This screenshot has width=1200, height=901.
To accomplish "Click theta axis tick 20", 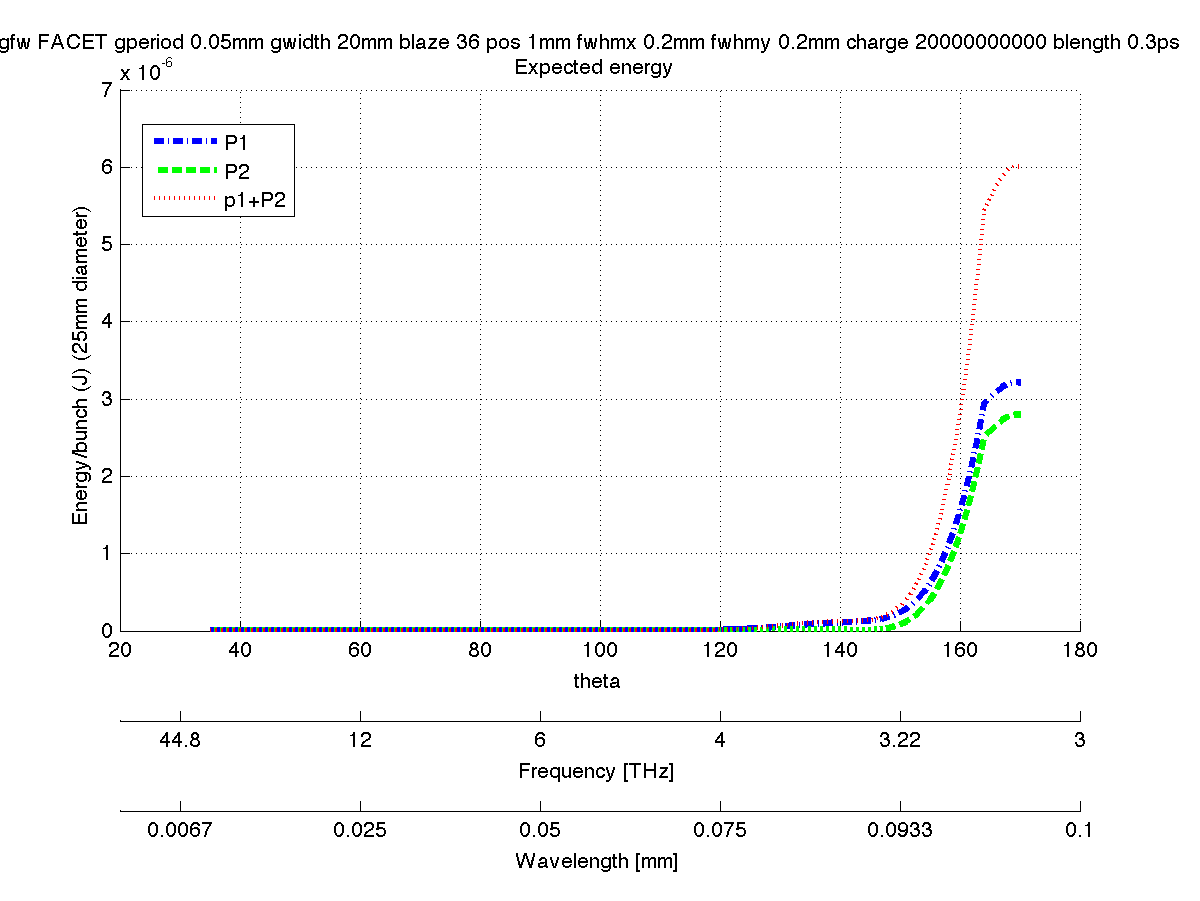I will [x=120, y=650].
